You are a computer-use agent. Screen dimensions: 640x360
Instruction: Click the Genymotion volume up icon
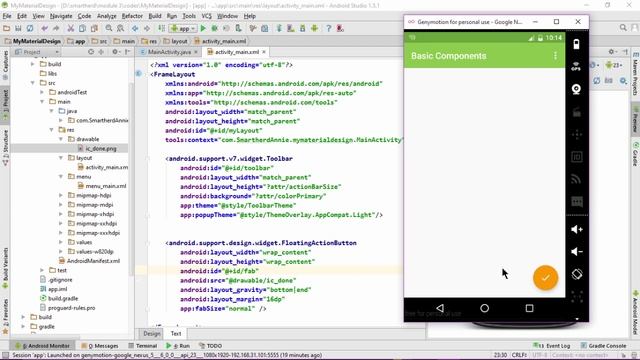[x=576, y=229]
